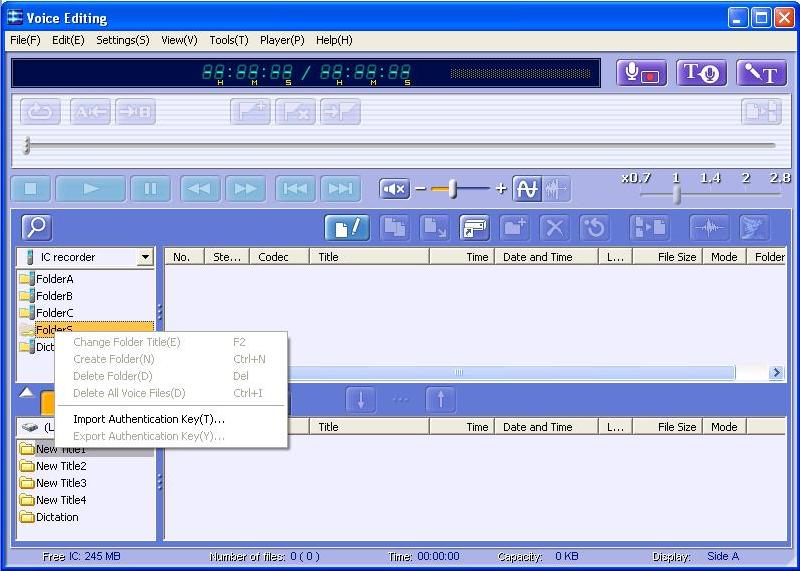The image size is (800, 571).
Task: Sort upper list by Date and Time
Action: pyautogui.click(x=546, y=257)
